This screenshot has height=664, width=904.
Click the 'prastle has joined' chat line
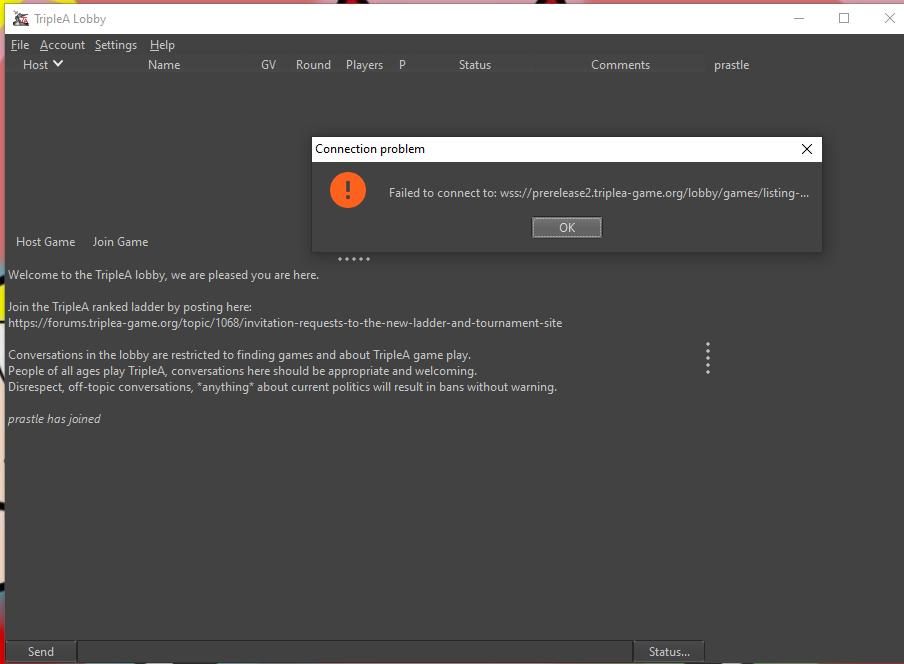point(54,419)
